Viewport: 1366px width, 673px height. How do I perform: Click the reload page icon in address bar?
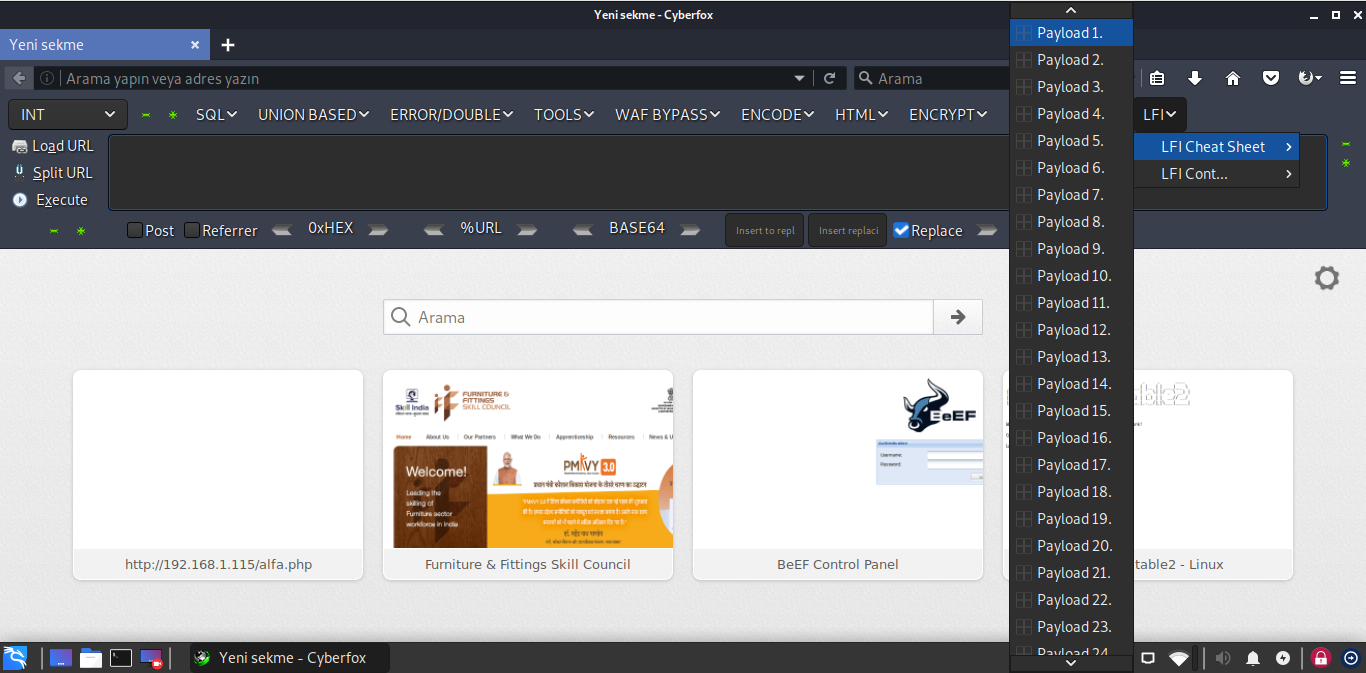click(829, 78)
